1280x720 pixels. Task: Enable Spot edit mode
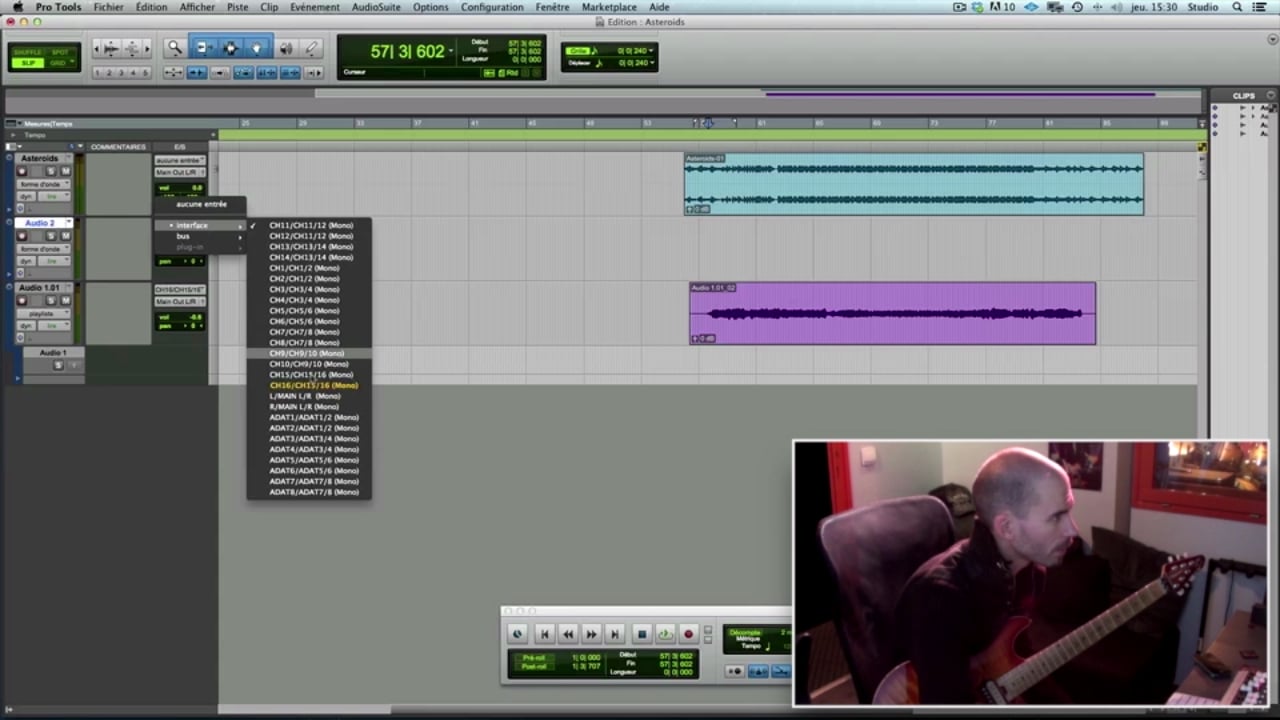(x=60, y=52)
